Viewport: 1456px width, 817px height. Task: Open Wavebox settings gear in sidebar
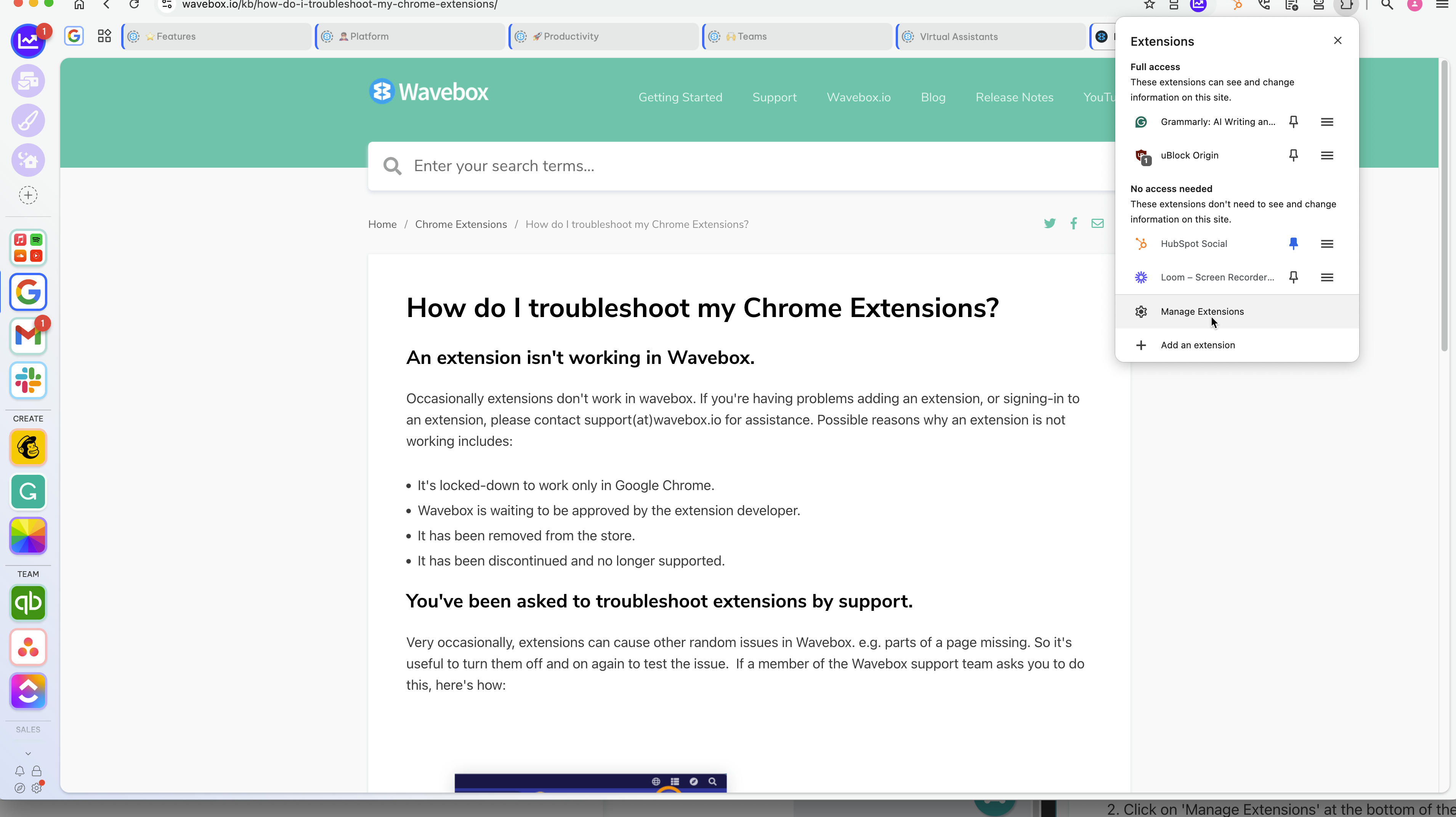coord(37,788)
